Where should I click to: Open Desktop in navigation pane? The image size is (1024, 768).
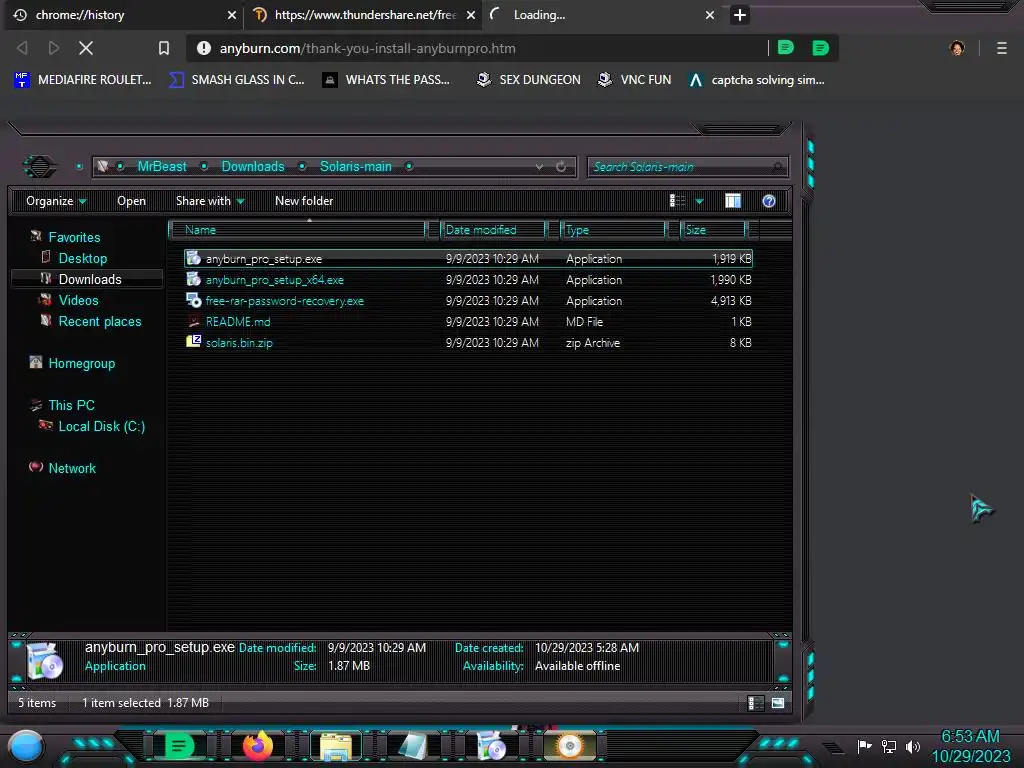point(82,259)
